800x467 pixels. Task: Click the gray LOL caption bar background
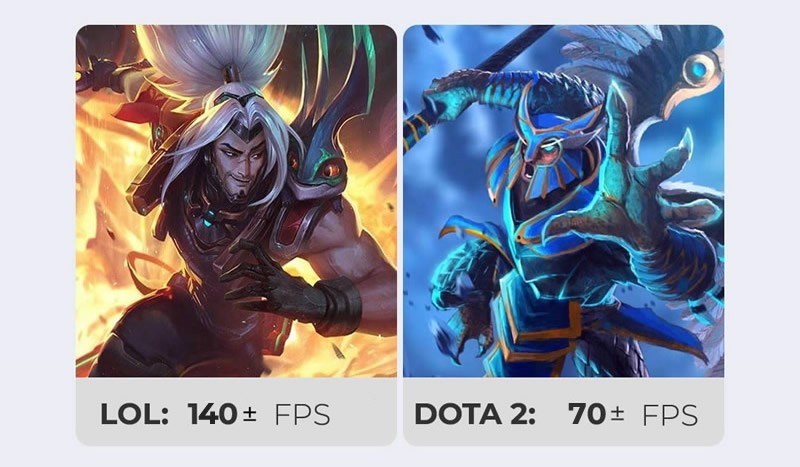pos(236,411)
